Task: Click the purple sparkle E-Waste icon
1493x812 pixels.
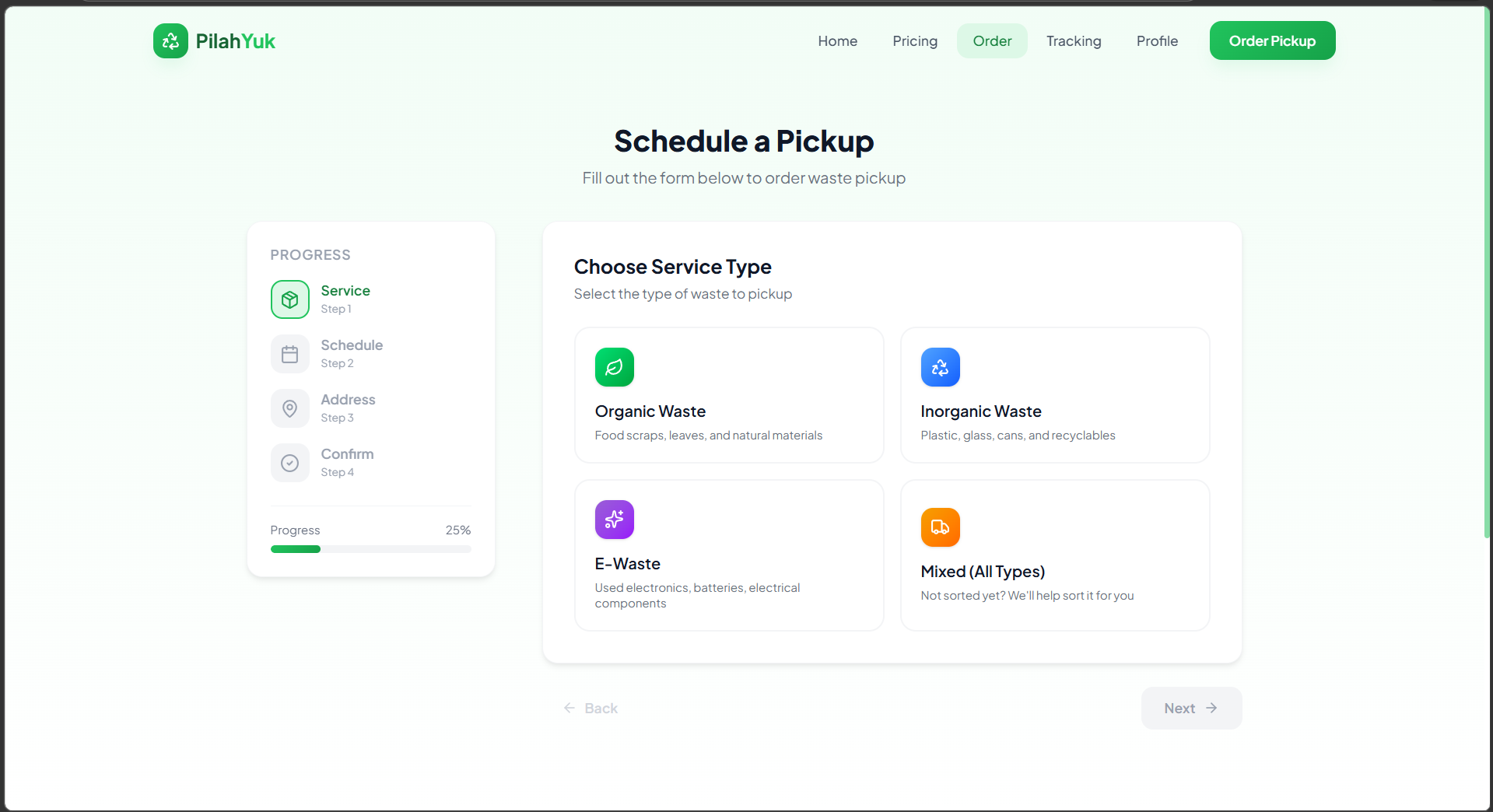Action: (615, 520)
